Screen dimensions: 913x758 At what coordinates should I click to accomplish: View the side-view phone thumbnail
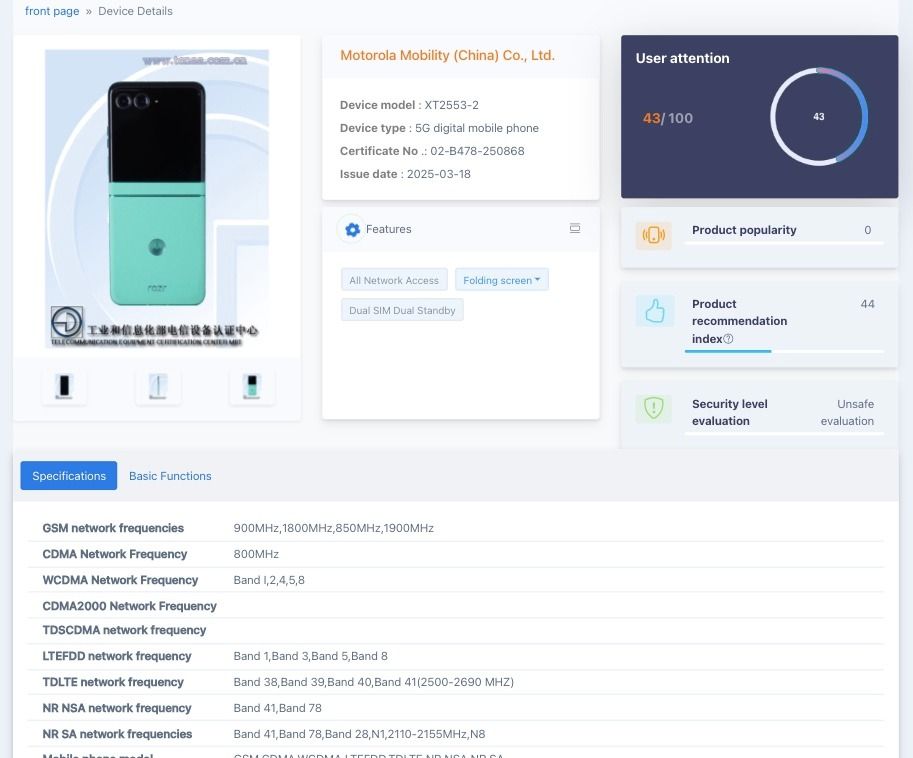click(158, 386)
